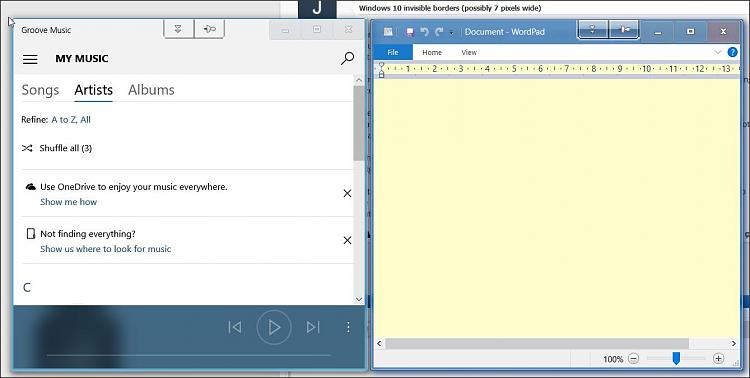Click the Groove Music vertical scrollbar thumb
The height and width of the screenshot is (378, 750).
359,123
